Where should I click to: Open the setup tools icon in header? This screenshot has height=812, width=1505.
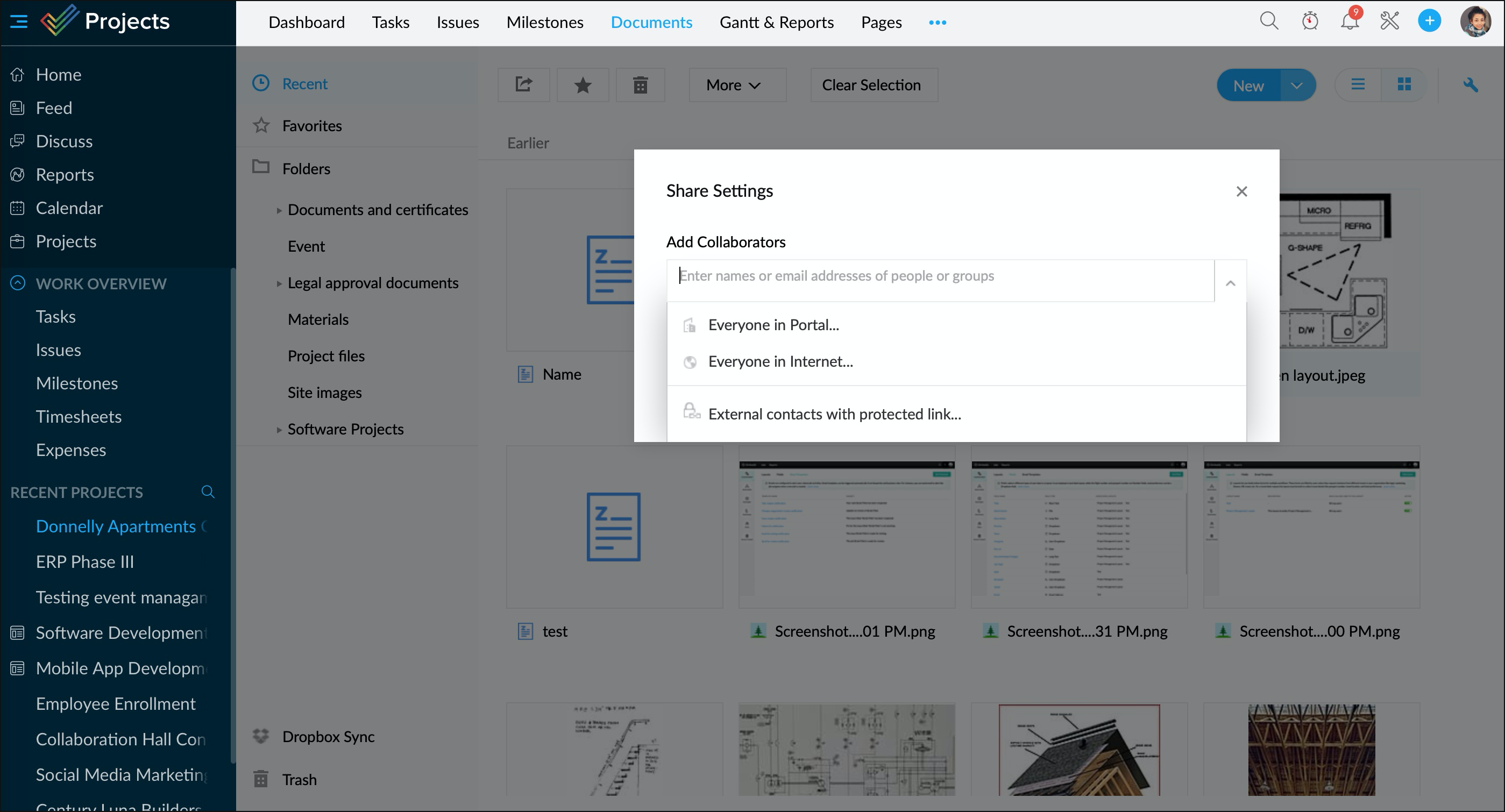1389,22
